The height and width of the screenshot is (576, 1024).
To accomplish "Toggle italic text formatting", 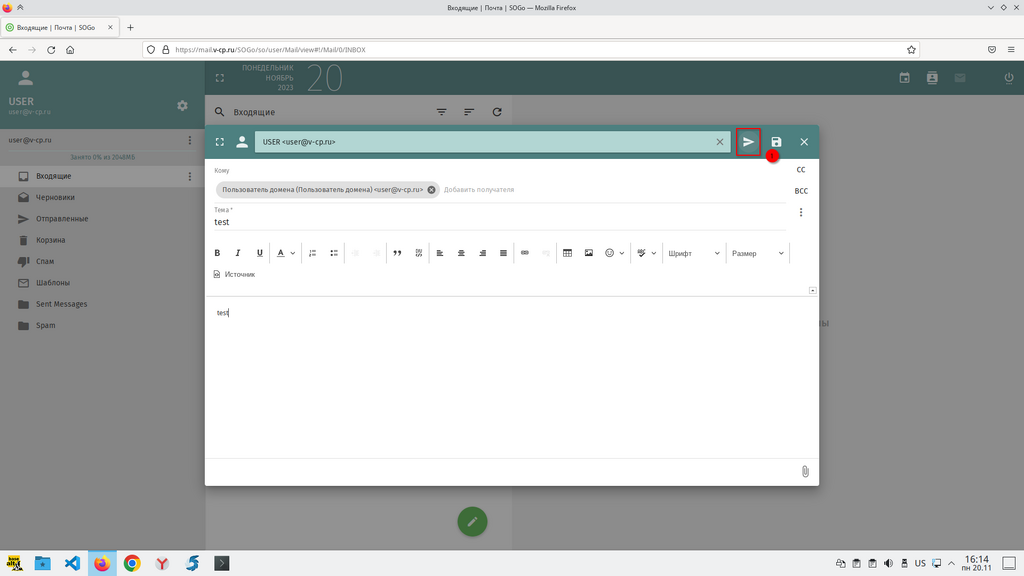I will 238,253.
